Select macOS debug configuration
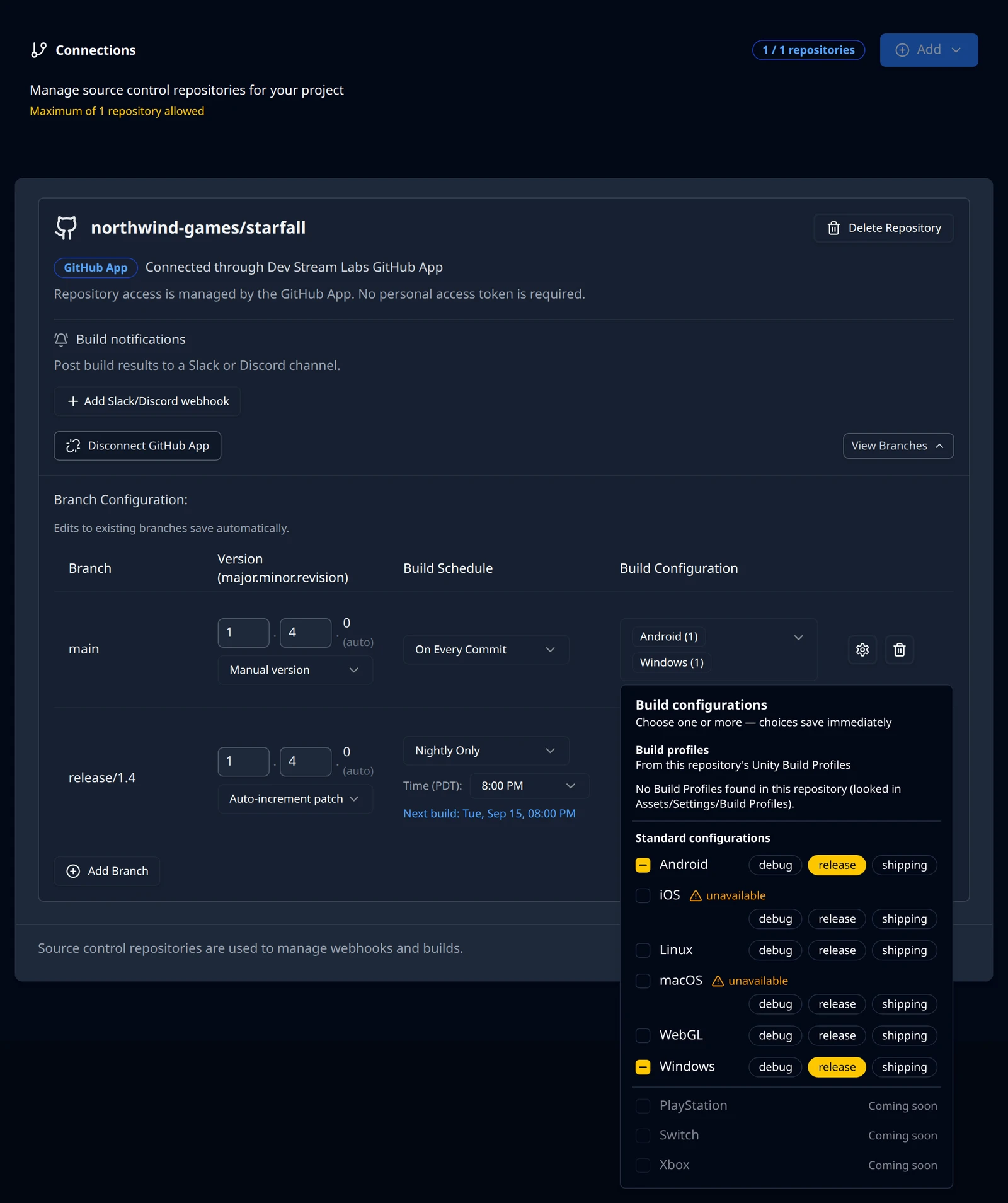 [x=775, y=1004]
